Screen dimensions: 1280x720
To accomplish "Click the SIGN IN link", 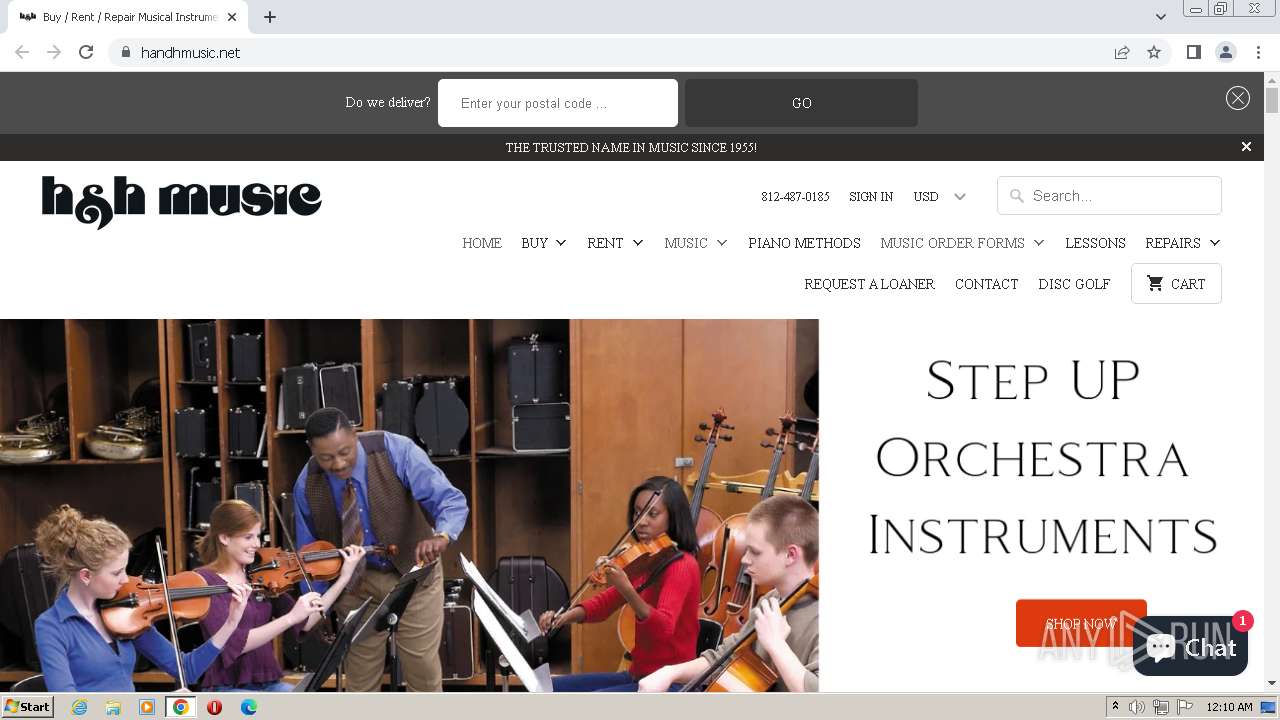I will pos(871,197).
